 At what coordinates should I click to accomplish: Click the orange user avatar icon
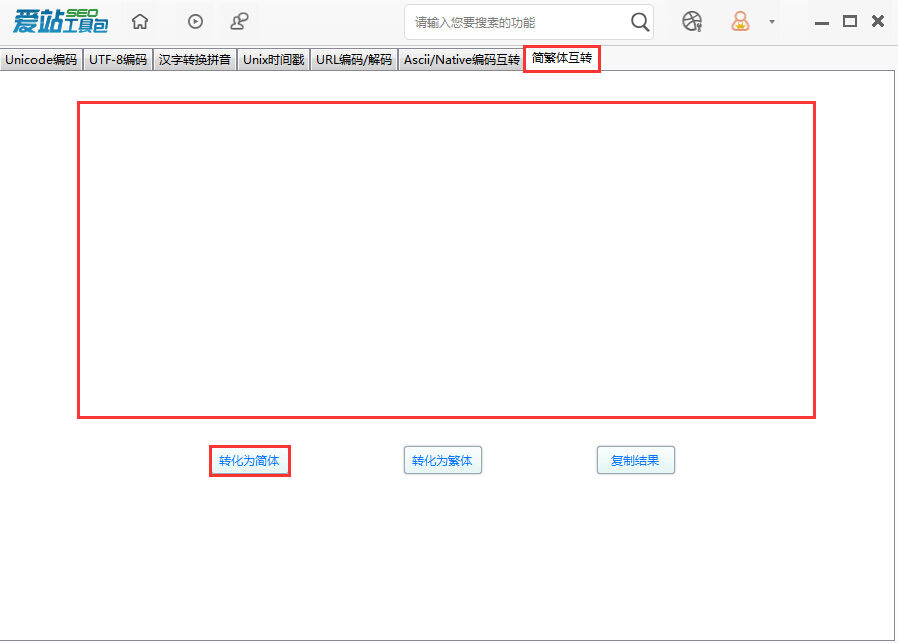click(740, 22)
